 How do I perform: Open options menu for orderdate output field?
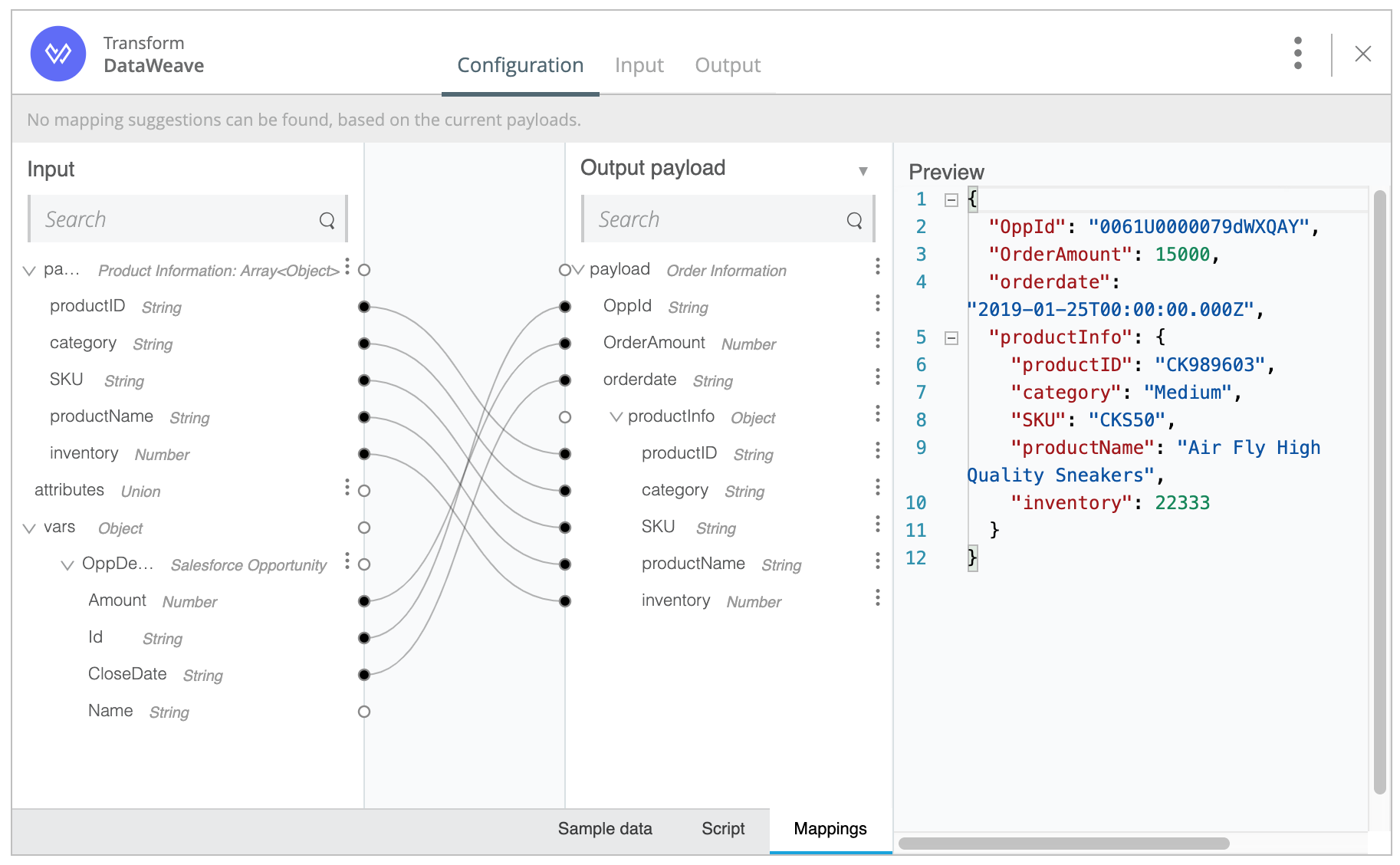click(x=877, y=377)
